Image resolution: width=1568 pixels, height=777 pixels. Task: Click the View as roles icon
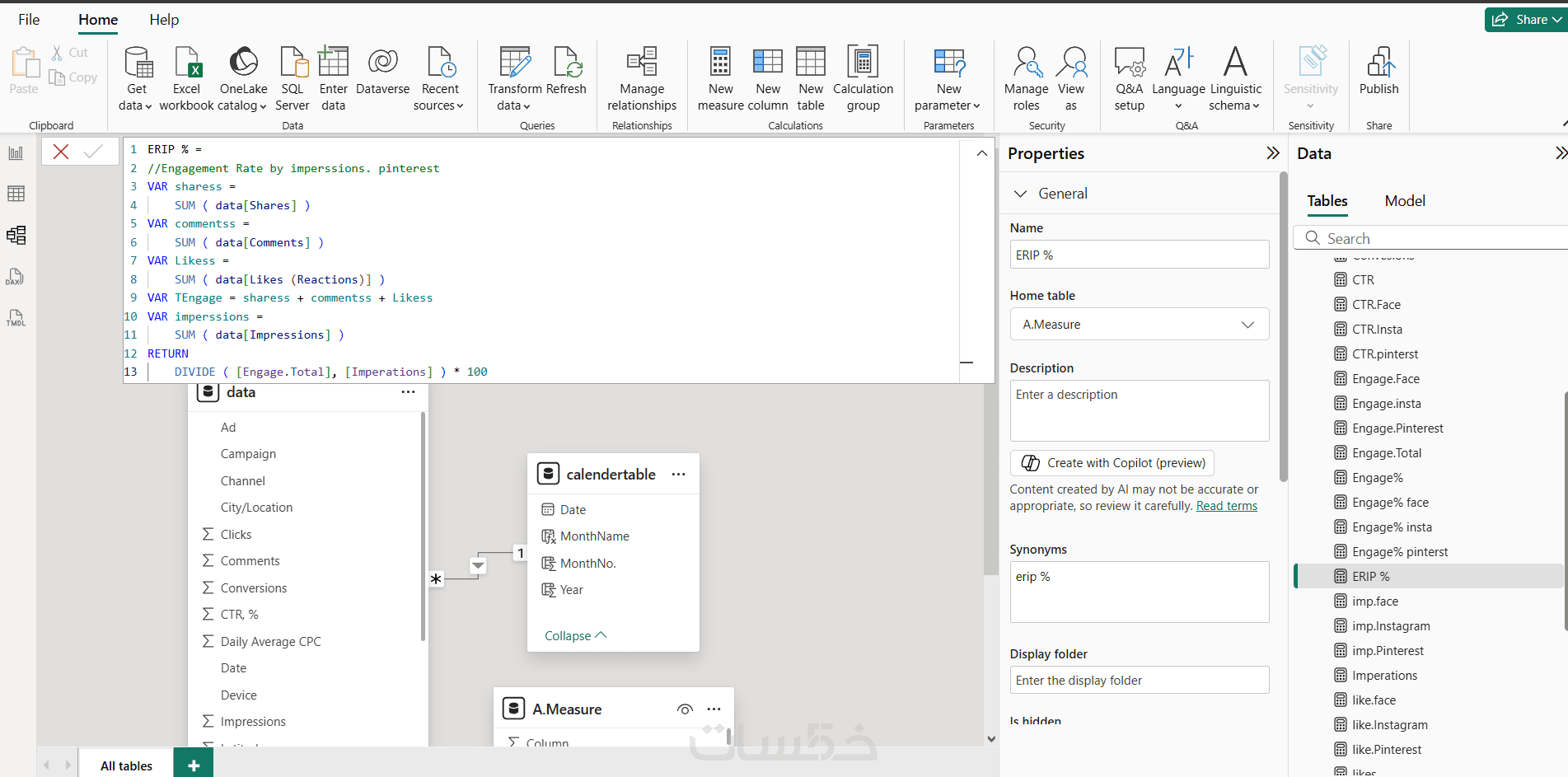click(x=1071, y=61)
